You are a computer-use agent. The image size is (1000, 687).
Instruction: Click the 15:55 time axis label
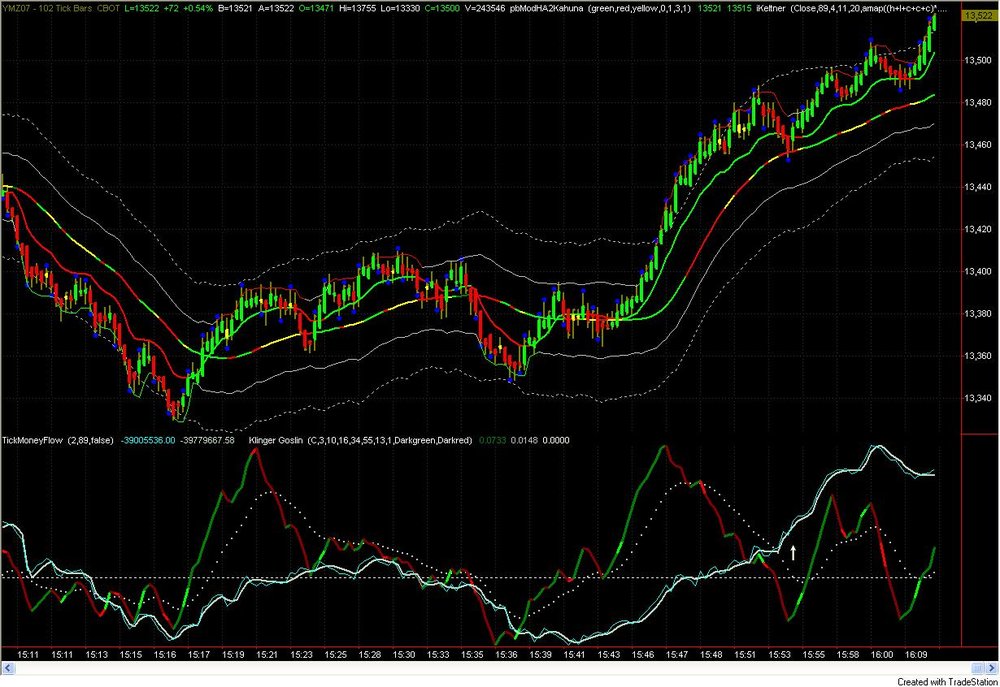pos(814,654)
